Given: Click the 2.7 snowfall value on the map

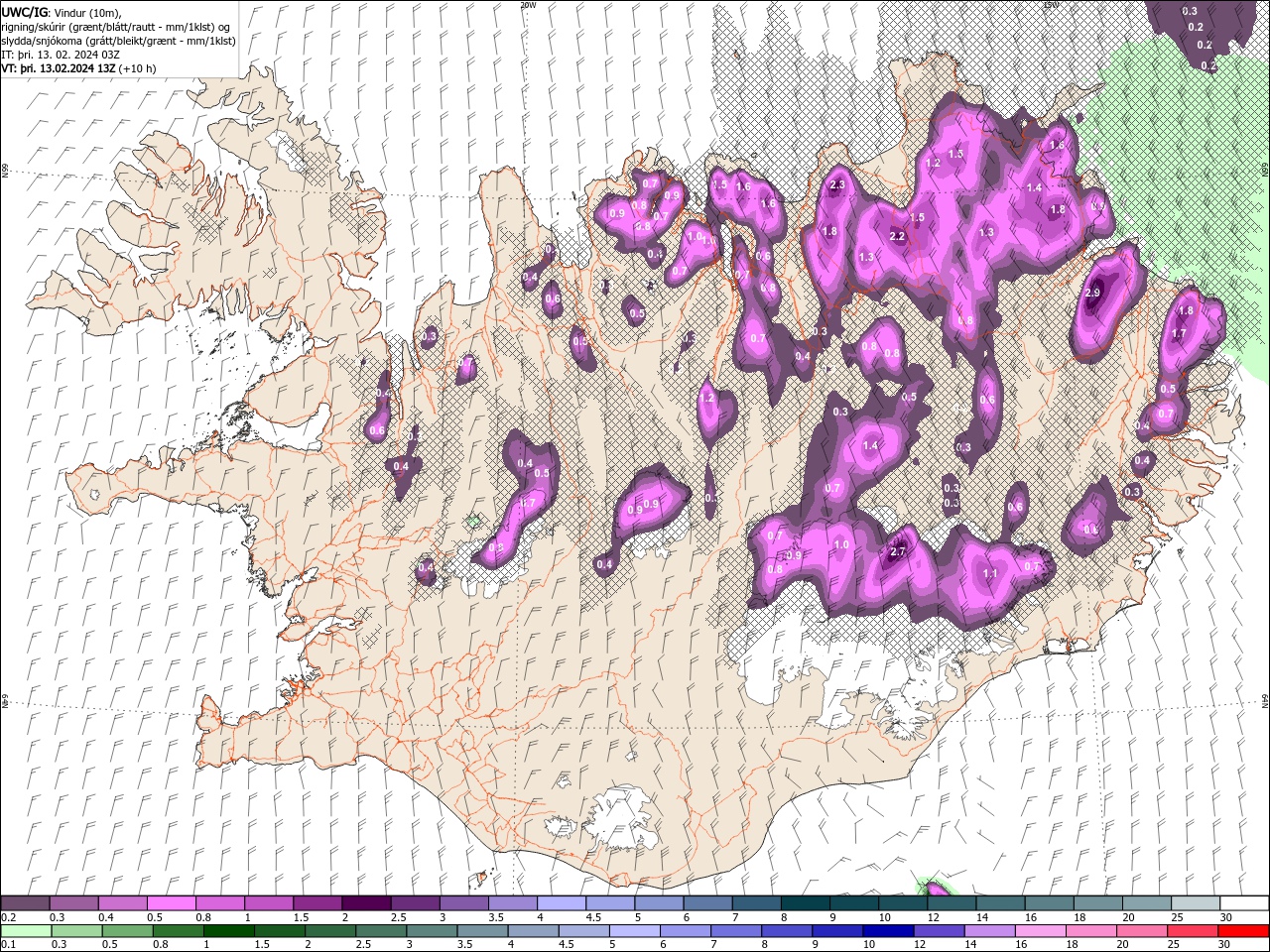Looking at the screenshot, I should (899, 551).
